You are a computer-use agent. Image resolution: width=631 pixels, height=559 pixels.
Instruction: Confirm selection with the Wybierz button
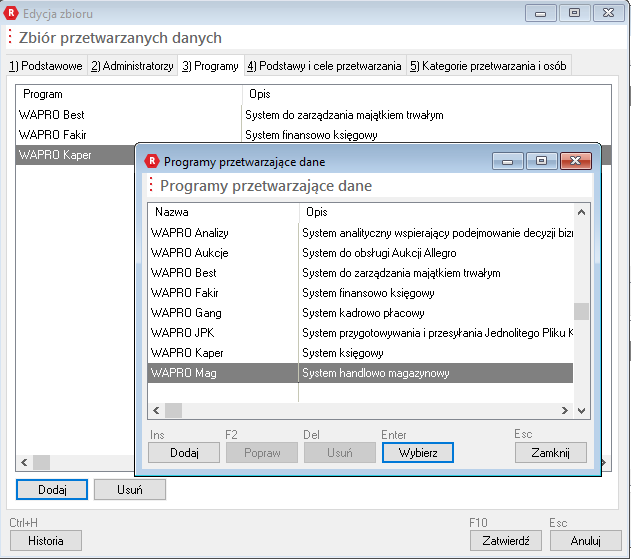coord(418,453)
